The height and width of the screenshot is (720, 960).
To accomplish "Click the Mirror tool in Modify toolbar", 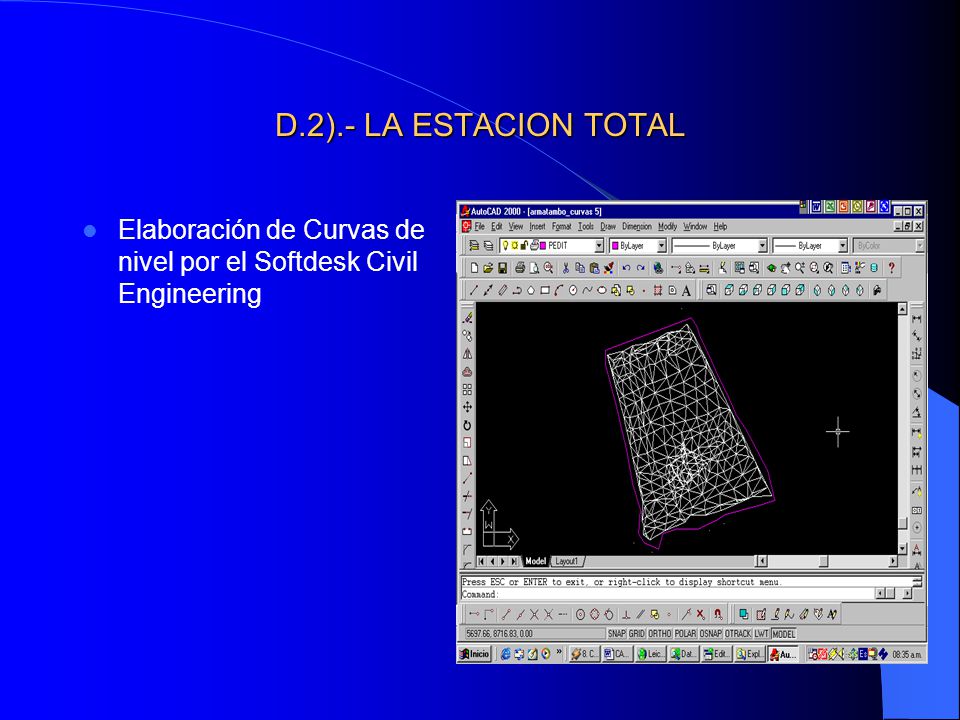I will (467, 354).
